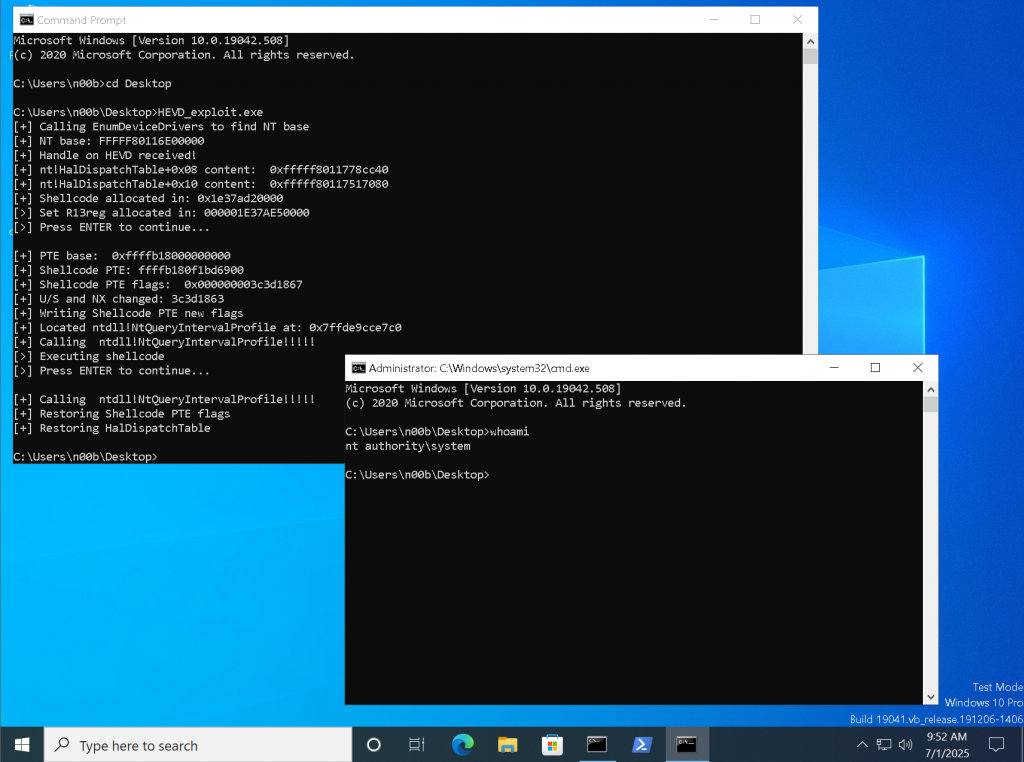The width and height of the screenshot is (1024, 762).
Task: Click 'PTE base: 0xffffb18000000000' line
Action: pyautogui.click(x=121, y=256)
